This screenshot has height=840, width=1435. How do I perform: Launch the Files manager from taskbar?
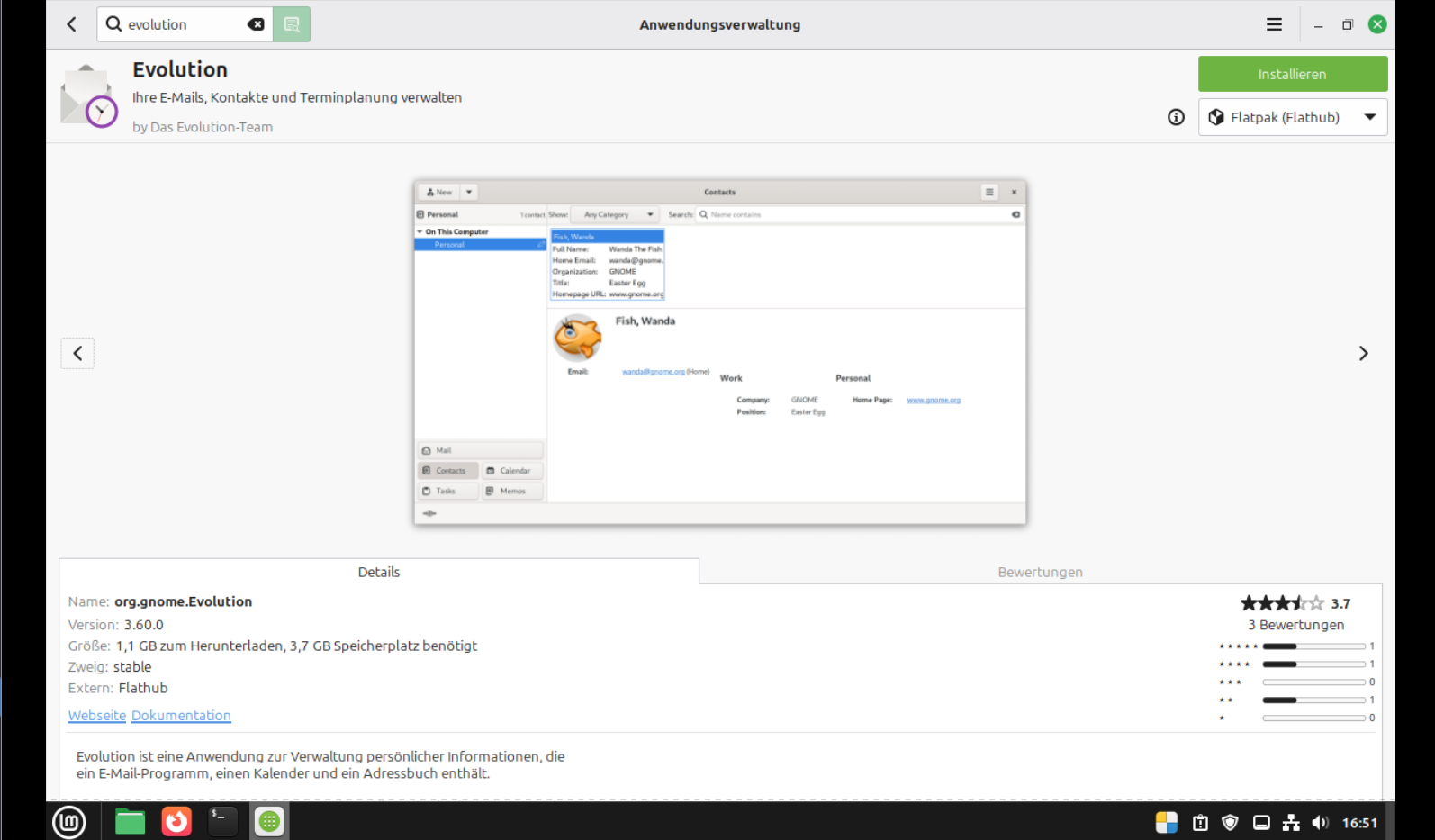coord(130,821)
